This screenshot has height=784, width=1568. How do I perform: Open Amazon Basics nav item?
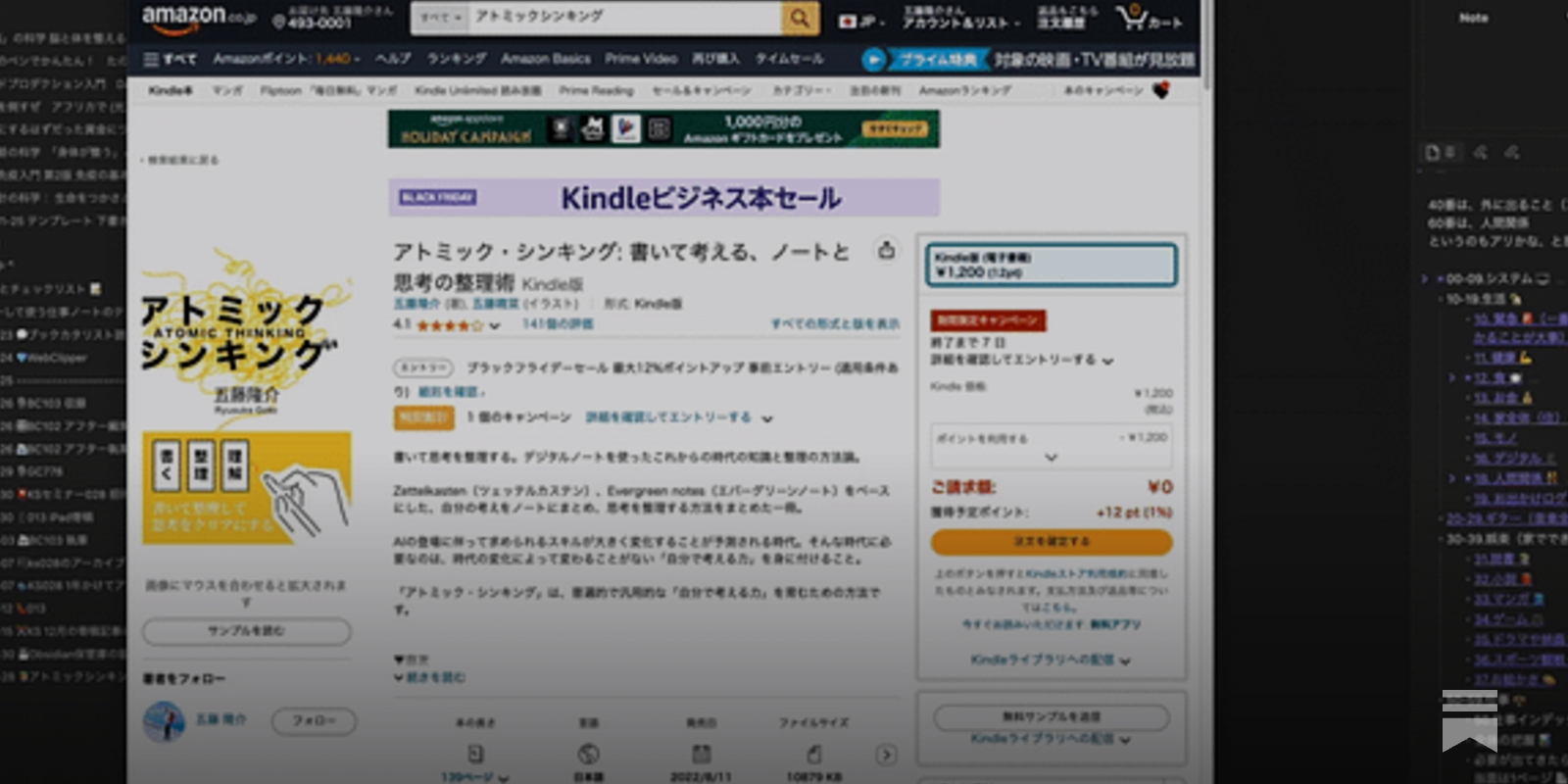[546, 59]
